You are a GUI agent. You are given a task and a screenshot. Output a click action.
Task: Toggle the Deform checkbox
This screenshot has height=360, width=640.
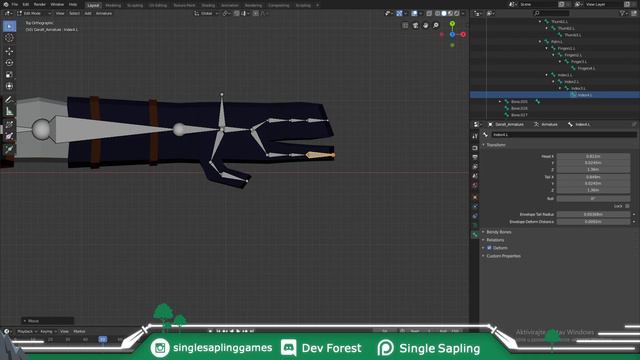tap(489, 248)
